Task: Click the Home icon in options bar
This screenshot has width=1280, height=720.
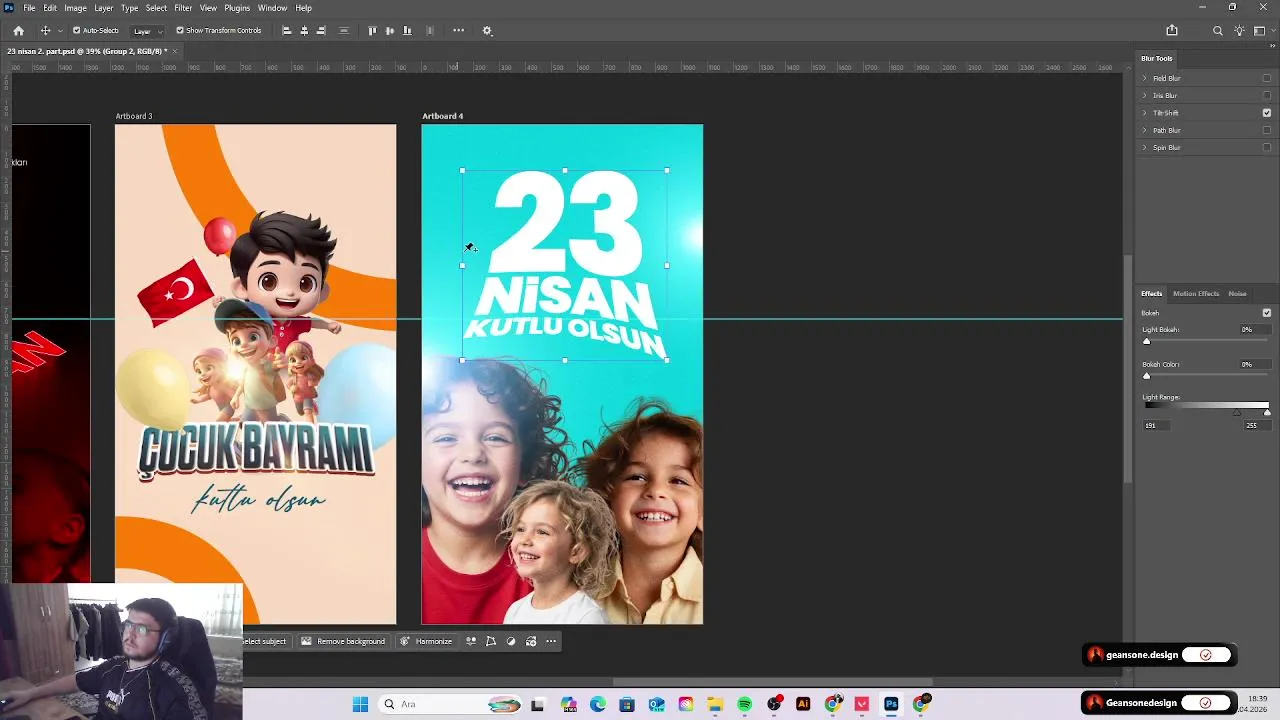Action: [x=18, y=31]
